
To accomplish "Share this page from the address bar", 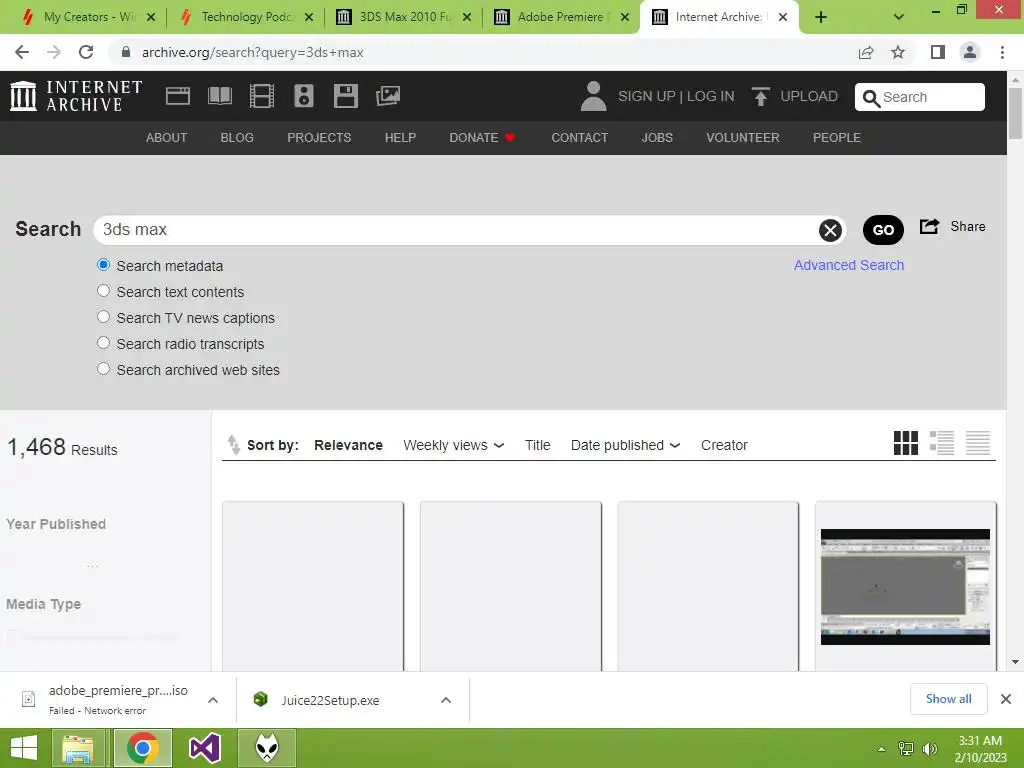I will pyautogui.click(x=866, y=52).
